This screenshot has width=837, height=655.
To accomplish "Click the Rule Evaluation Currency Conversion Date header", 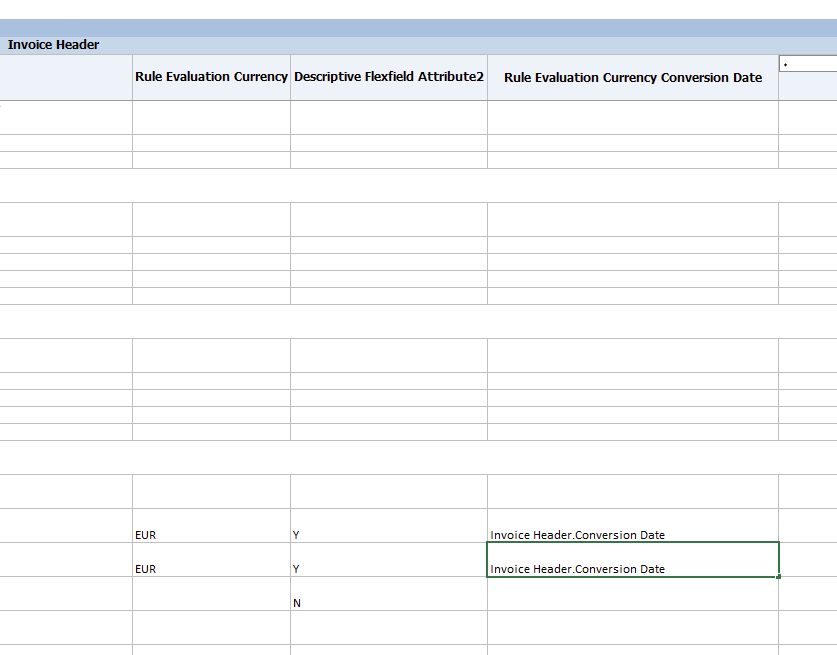I will coord(631,77).
